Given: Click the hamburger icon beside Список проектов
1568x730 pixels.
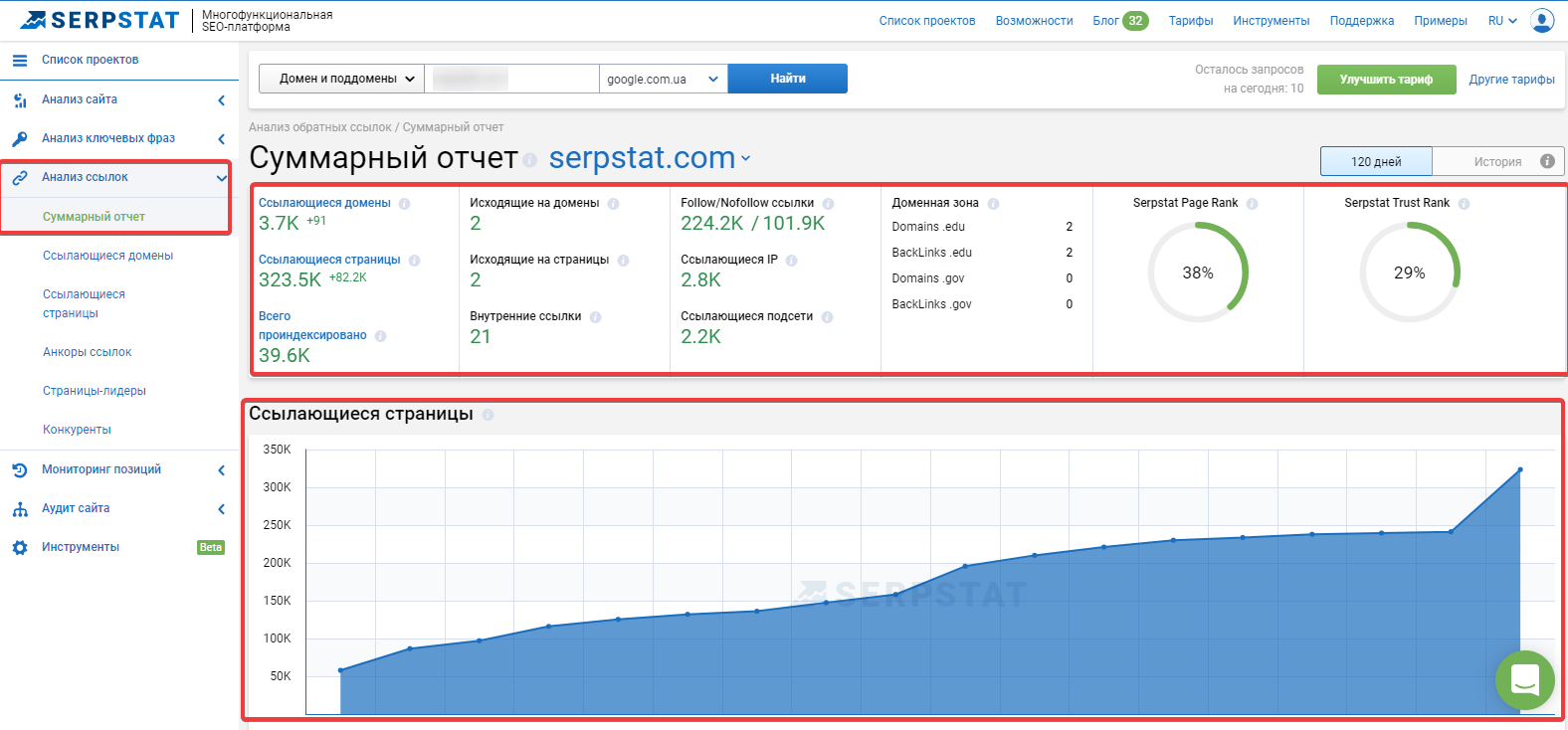Looking at the screenshot, I should pyautogui.click(x=20, y=60).
